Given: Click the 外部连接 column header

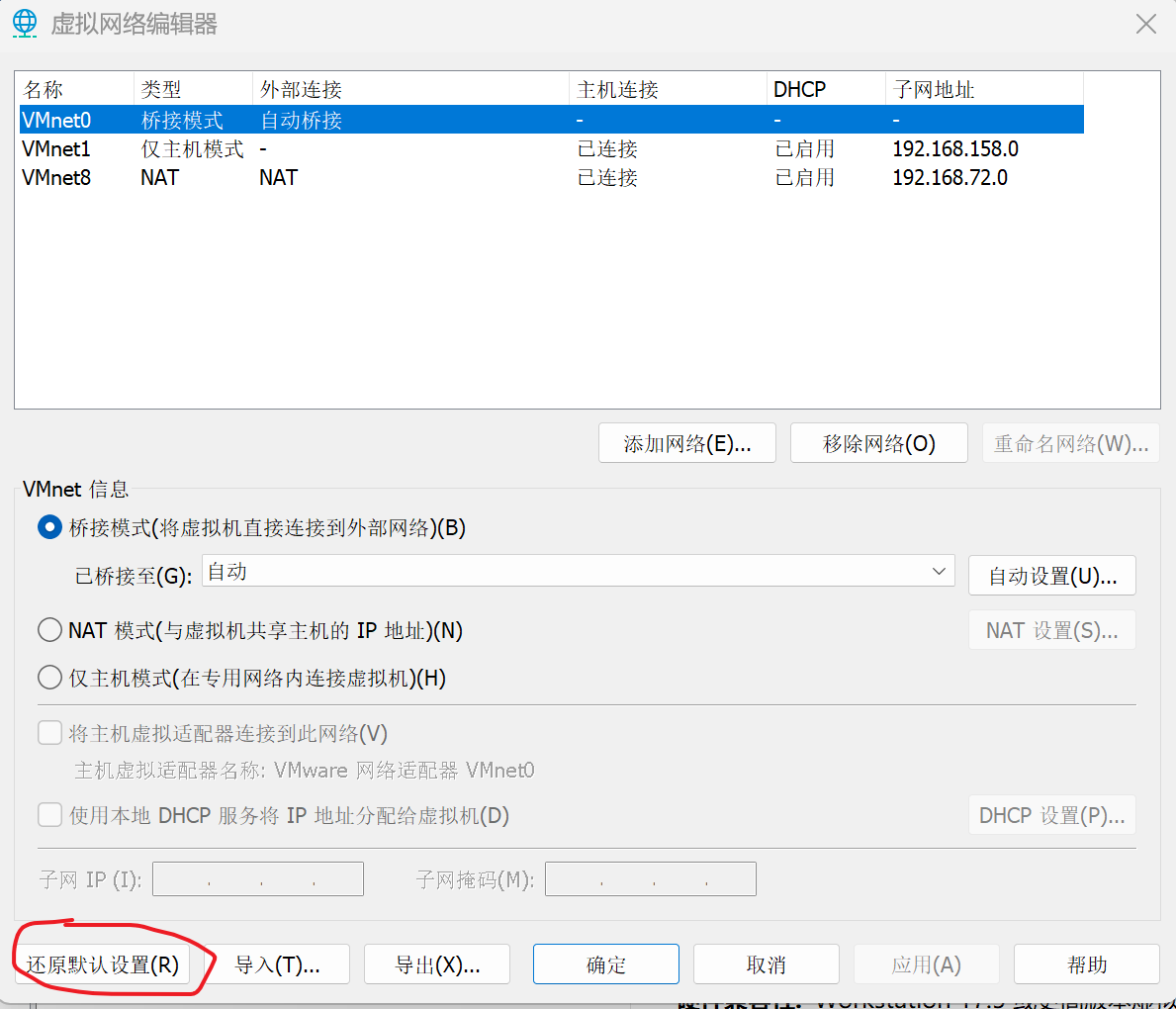Looking at the screenshot, I should (410, 89).
